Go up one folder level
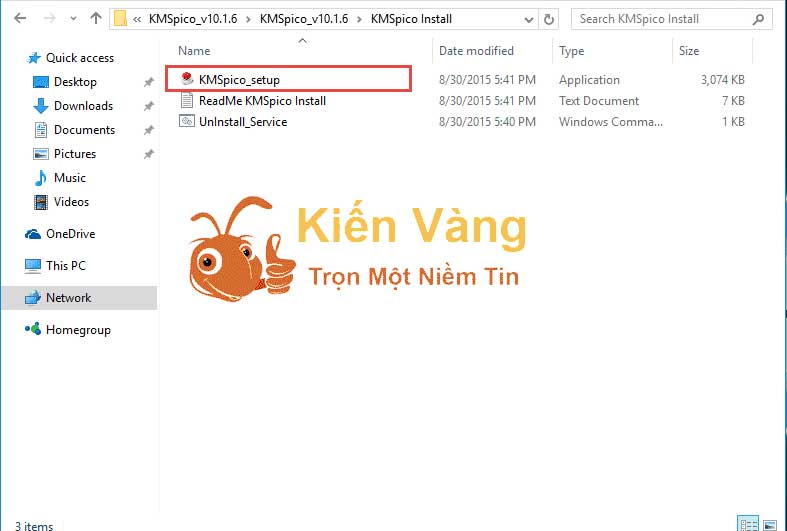787x531 pixels. coord(95,19)
